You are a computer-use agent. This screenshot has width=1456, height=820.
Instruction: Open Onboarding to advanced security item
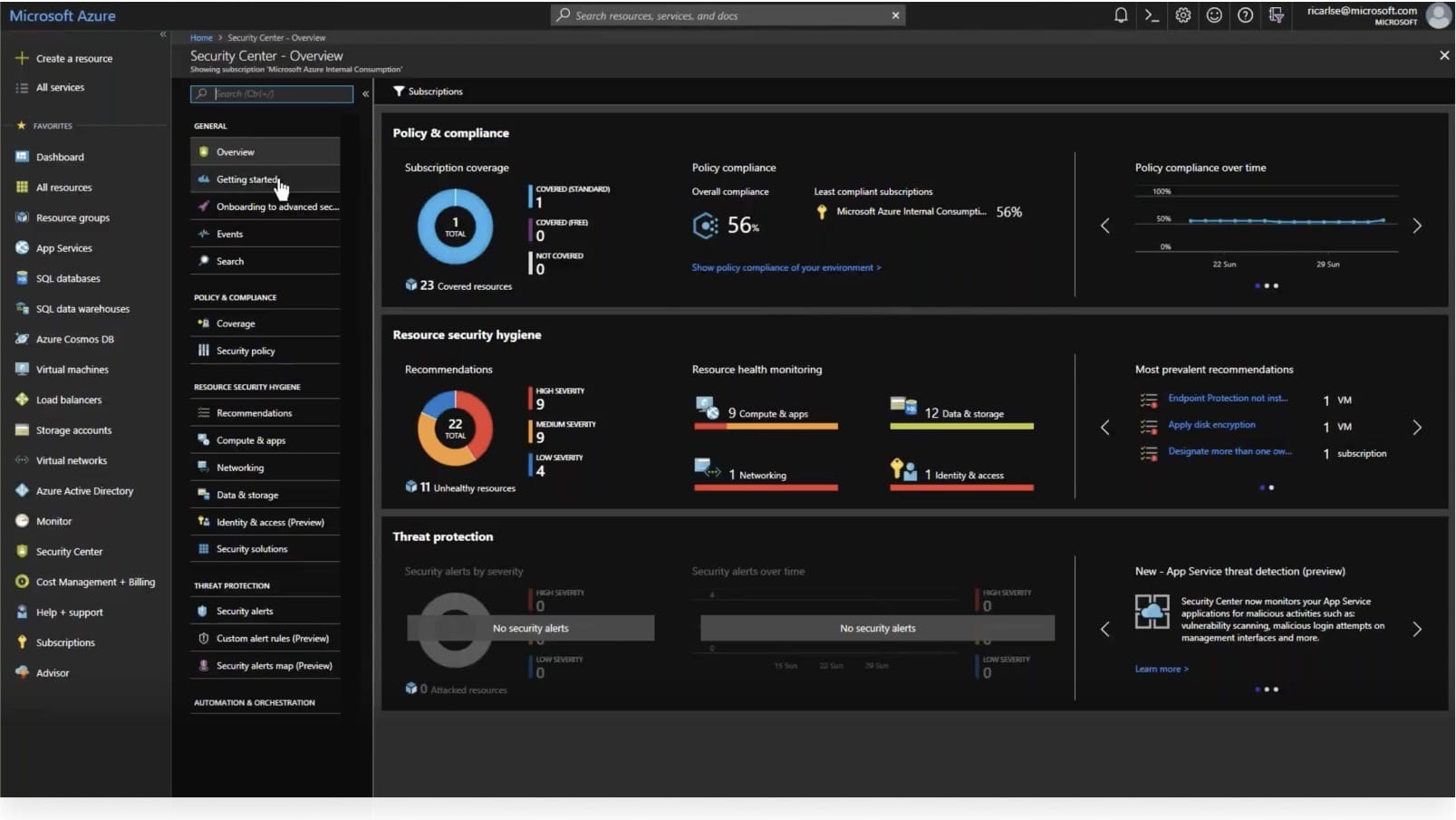click(x=265, y=207)
